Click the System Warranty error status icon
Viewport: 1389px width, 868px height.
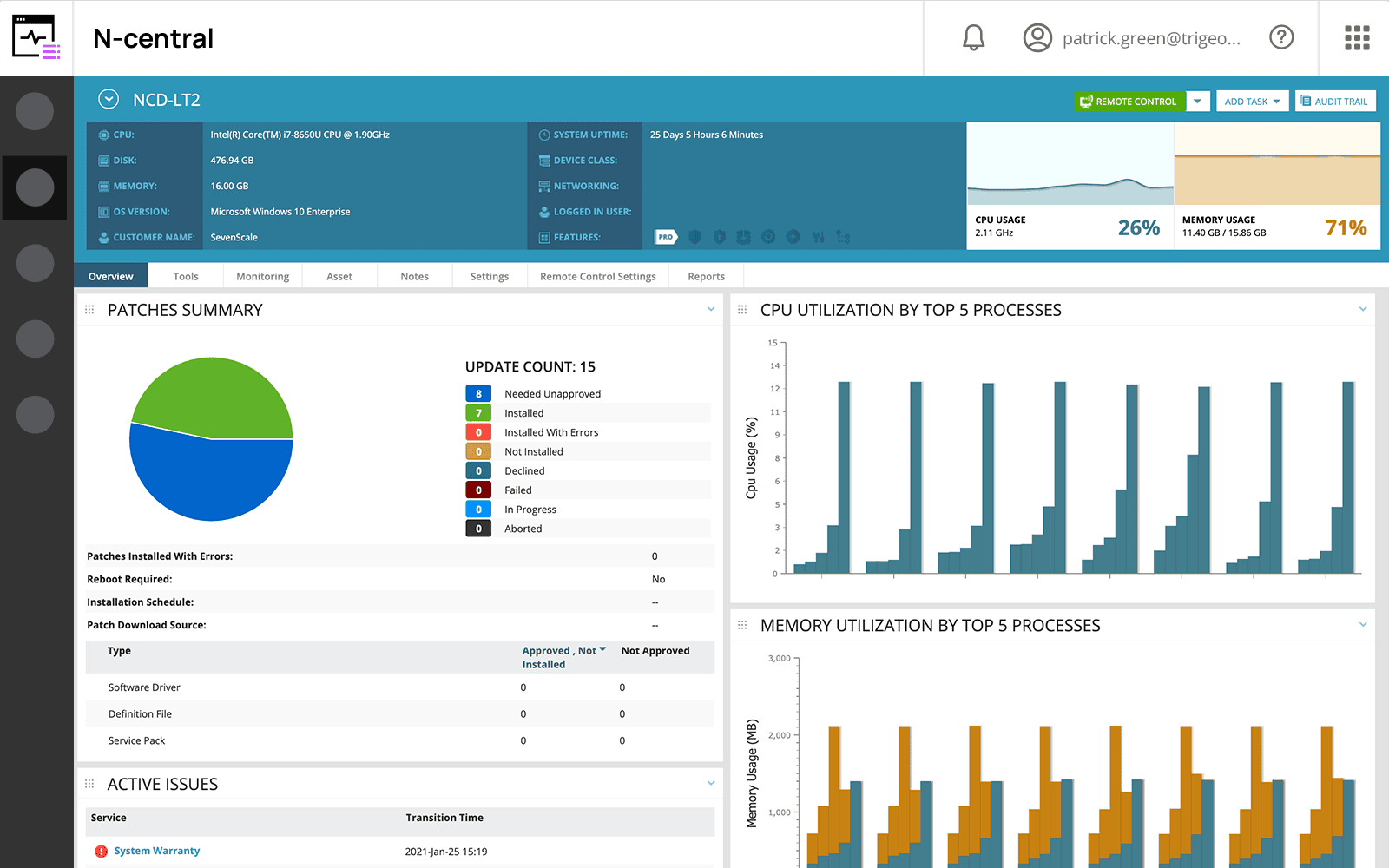pyautogui.click(x=102, y=852)
